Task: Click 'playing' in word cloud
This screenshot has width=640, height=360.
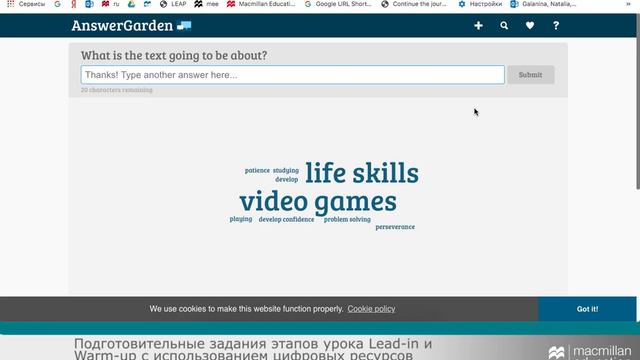Action: click(x=241, y=219)
